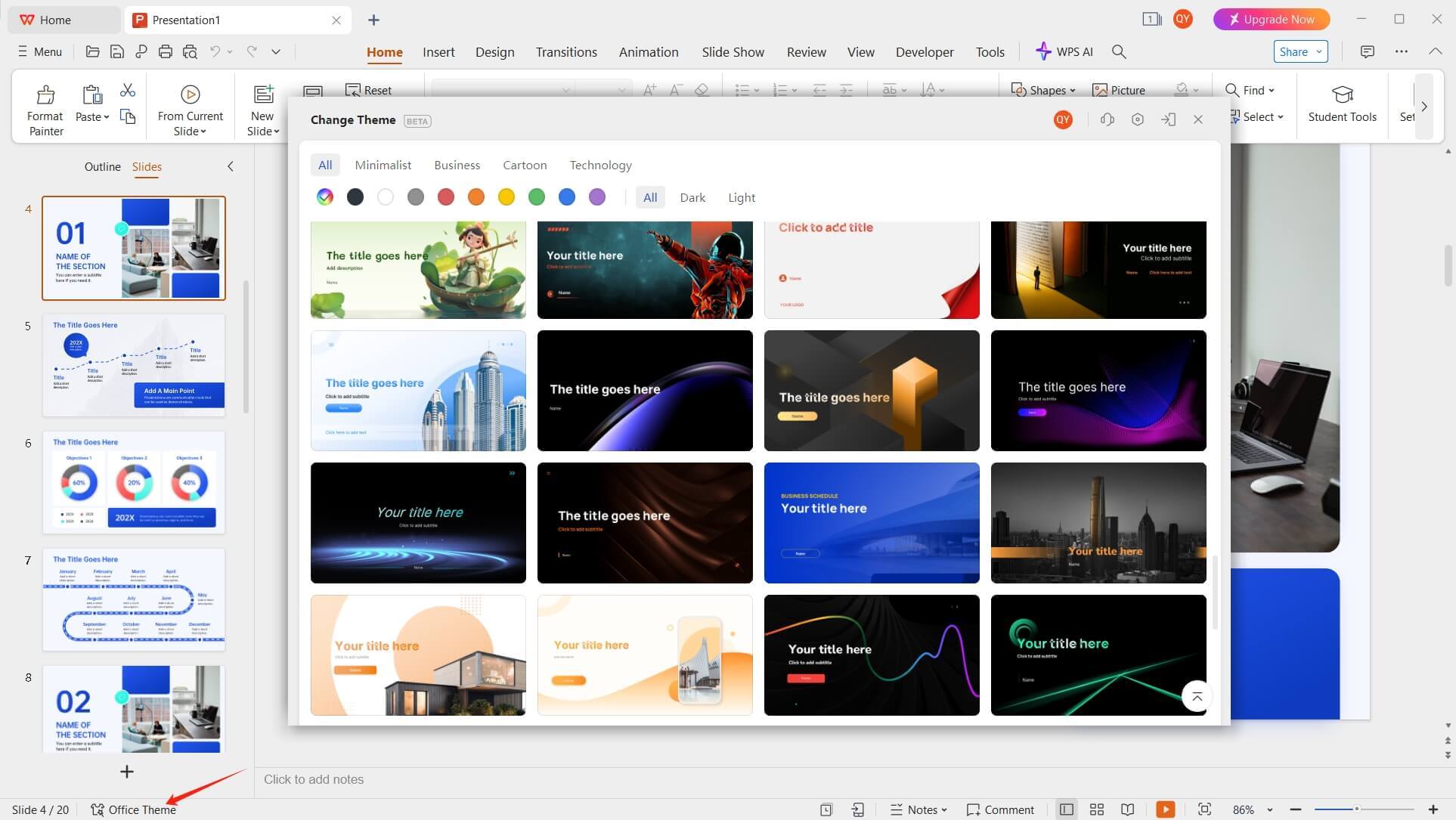Click the Reset button in ribbon

click(369, 90)
